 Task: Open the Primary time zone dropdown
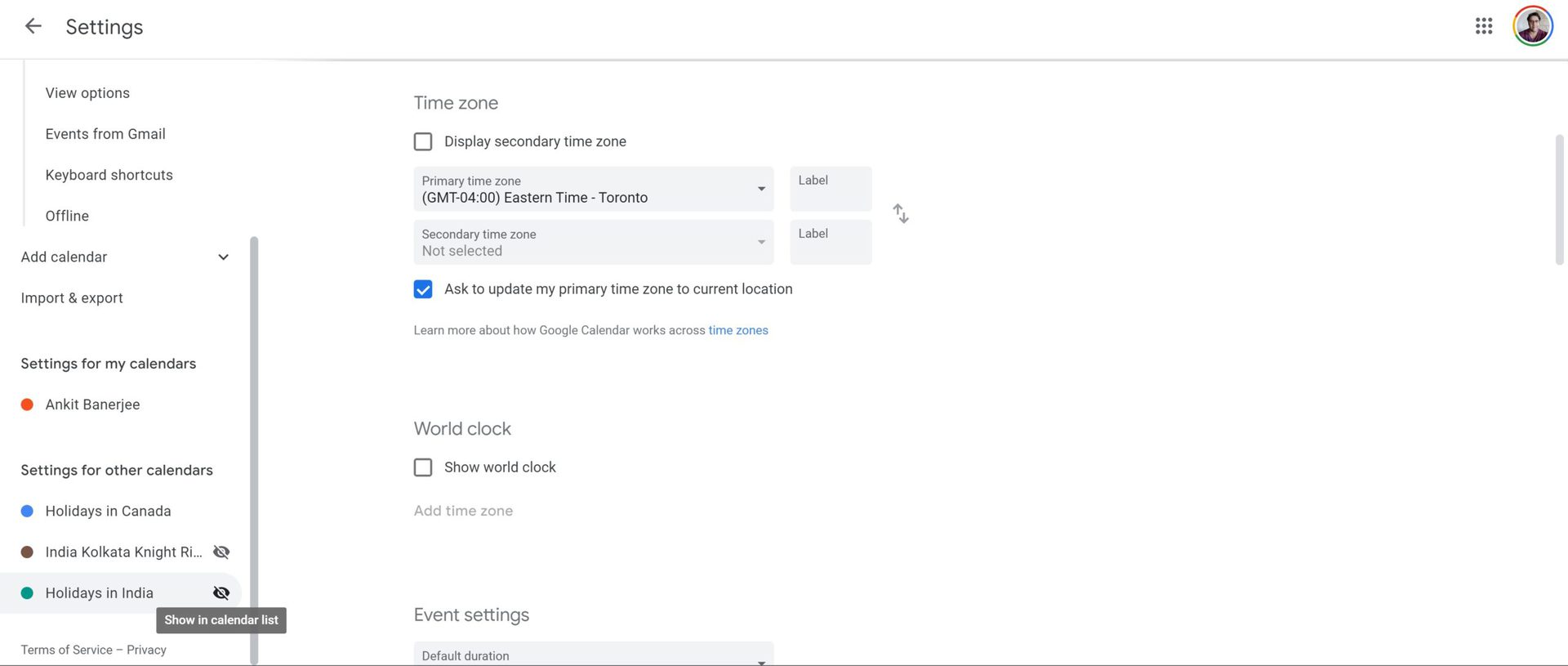(593, 189)
